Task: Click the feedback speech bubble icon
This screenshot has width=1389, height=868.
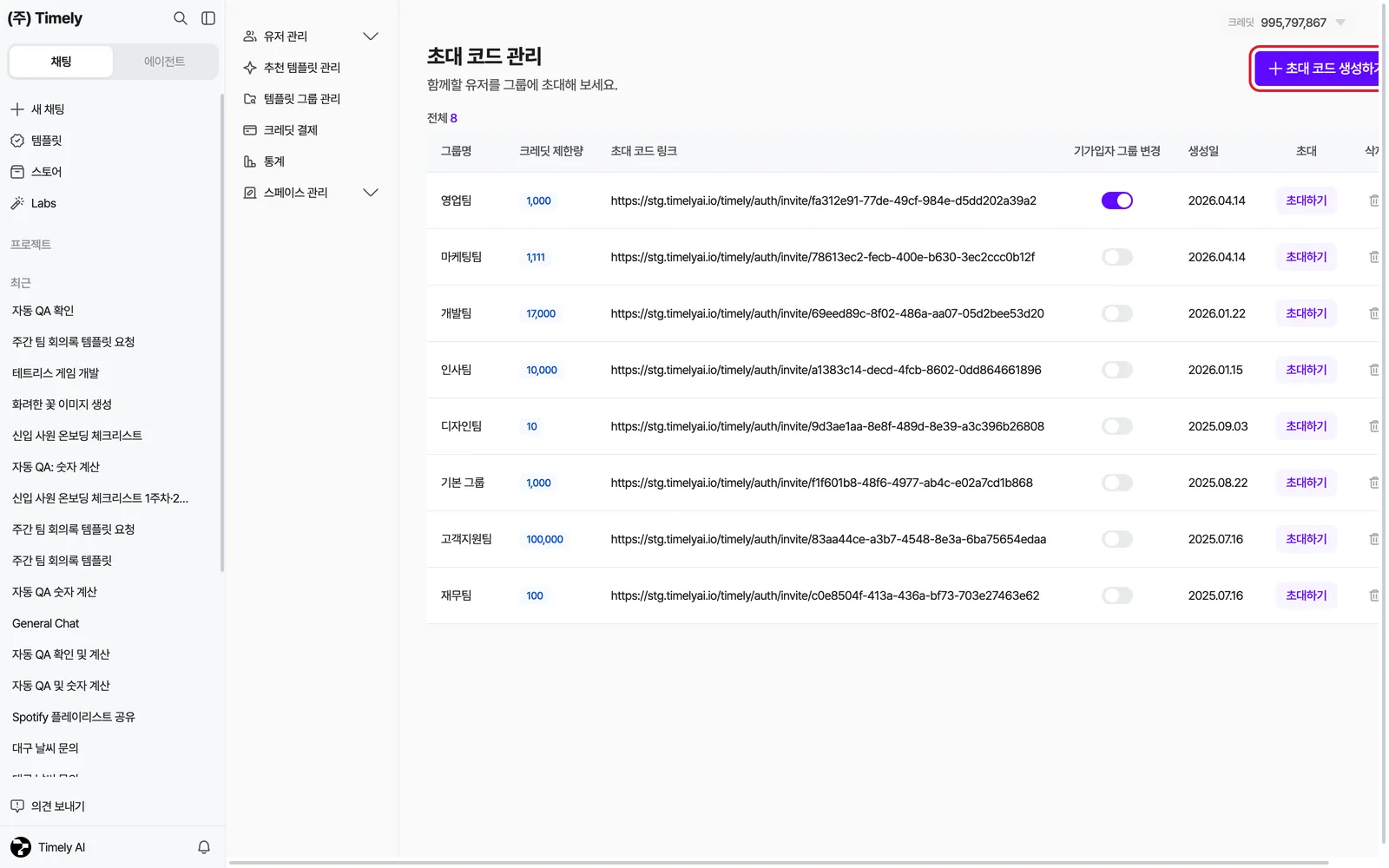Action: pos(17,806)
